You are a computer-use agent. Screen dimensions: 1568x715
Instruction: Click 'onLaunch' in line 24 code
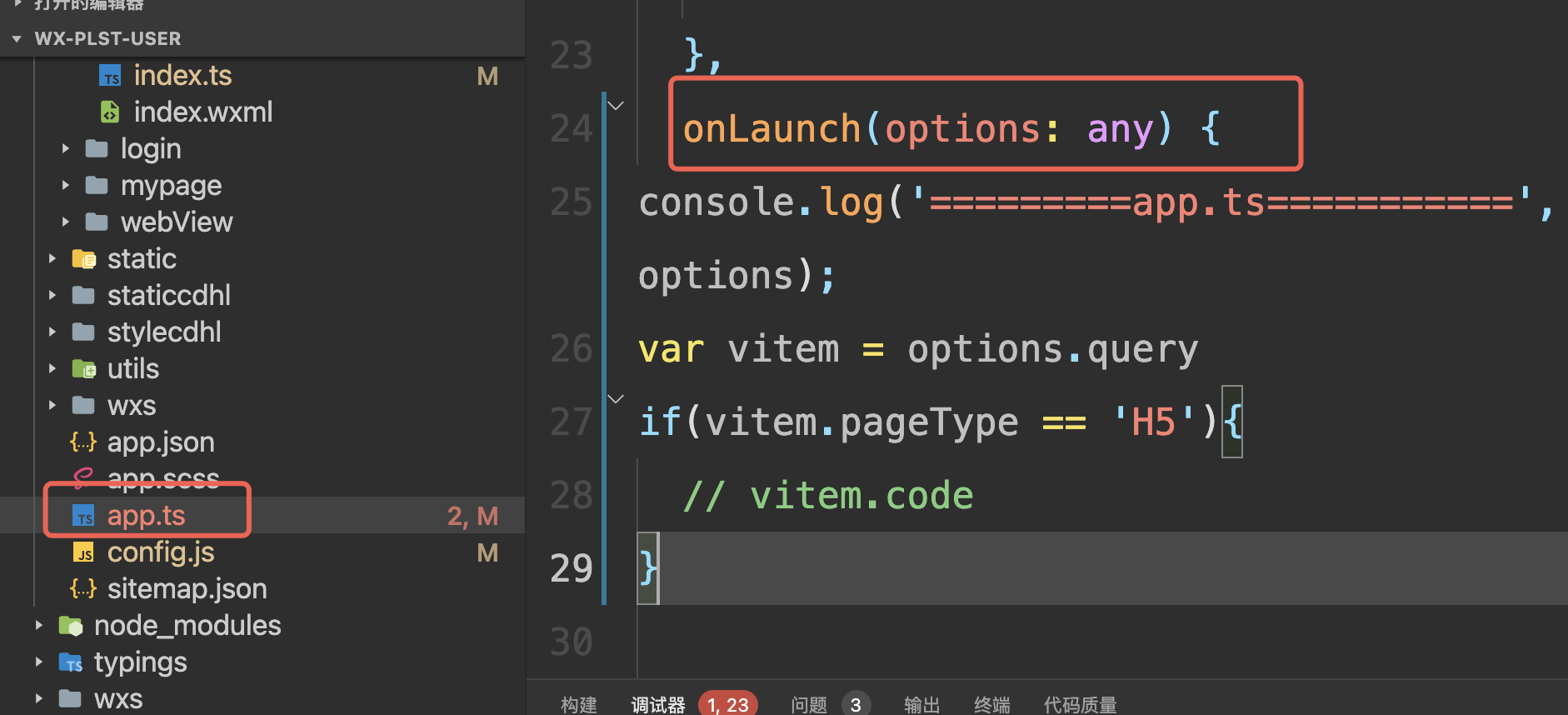(772, 129)
